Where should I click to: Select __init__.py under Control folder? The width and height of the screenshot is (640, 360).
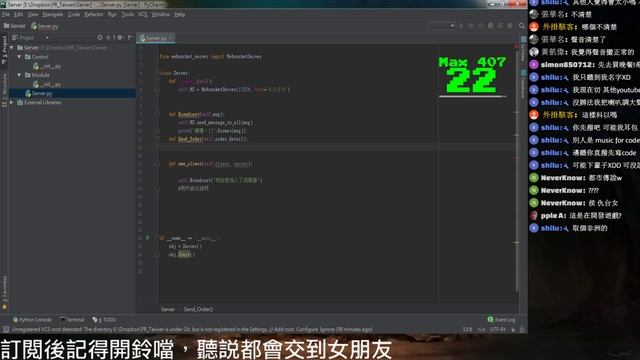click(48, 66)
